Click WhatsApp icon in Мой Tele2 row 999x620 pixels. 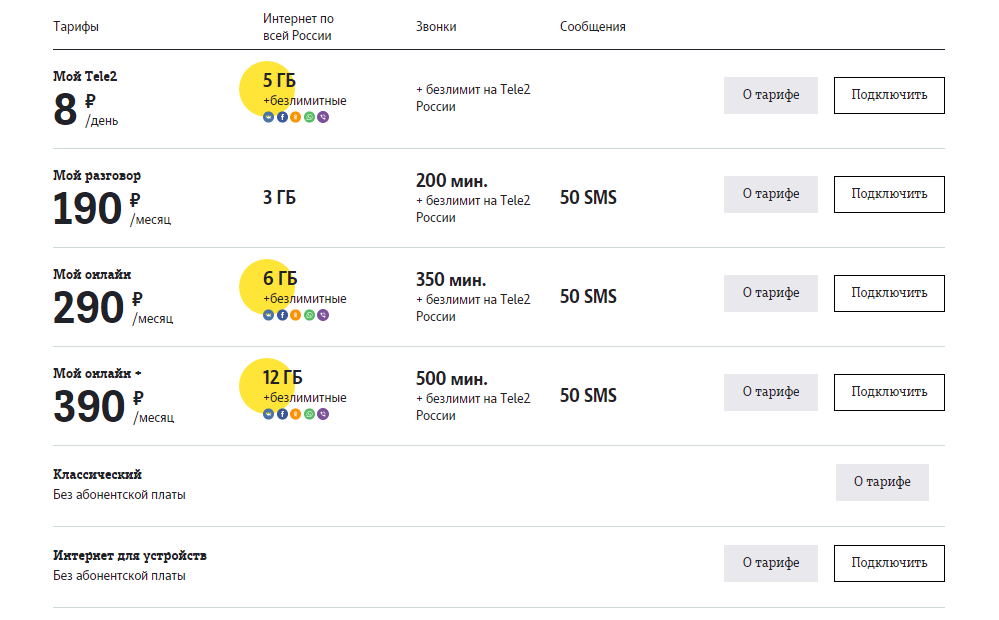pyautogui.click(x=309, y=117)
